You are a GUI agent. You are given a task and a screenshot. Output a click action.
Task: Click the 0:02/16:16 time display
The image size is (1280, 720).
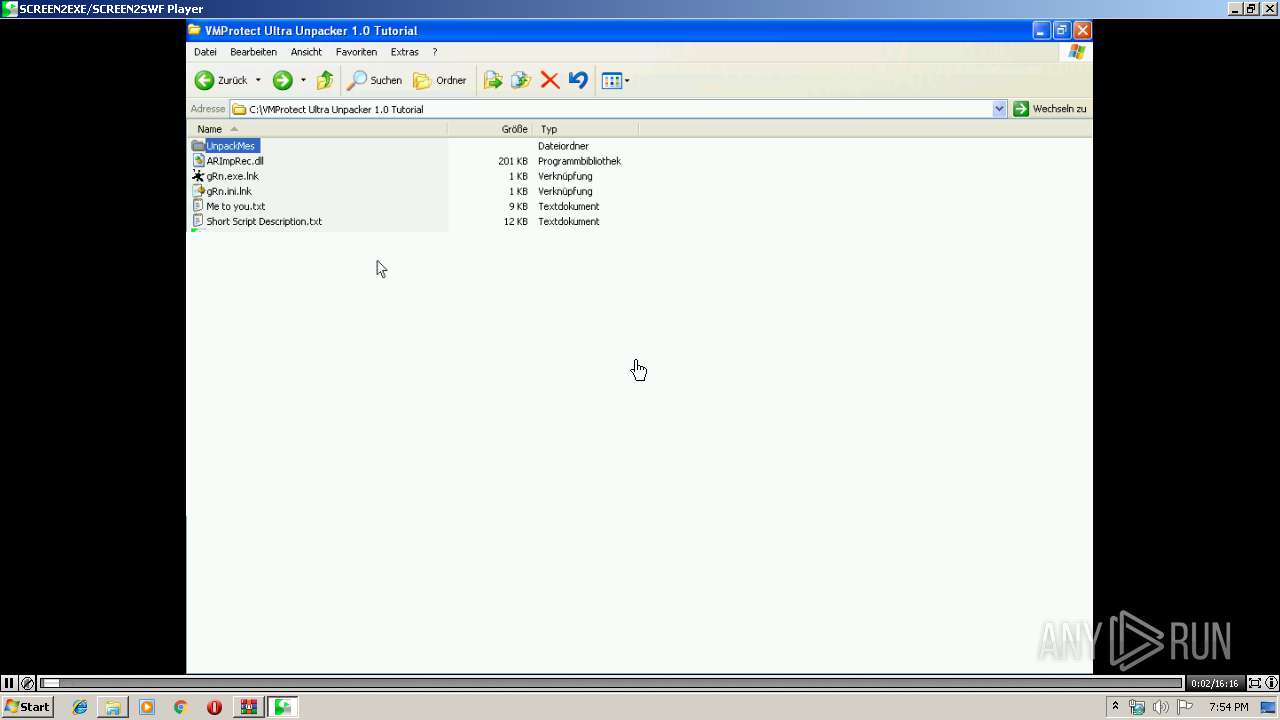coord(1214,684)
